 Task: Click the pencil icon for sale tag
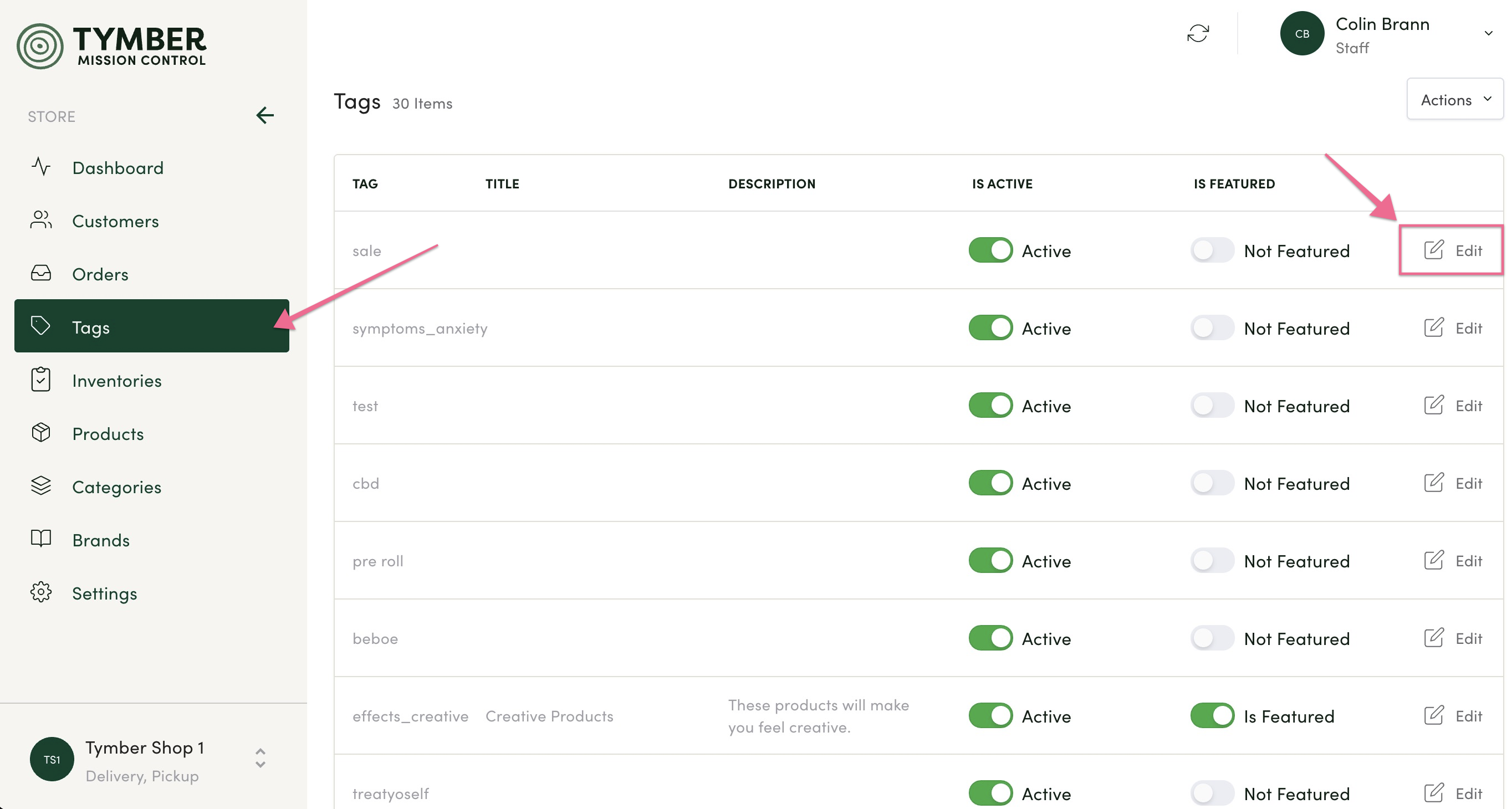tap(1433, 250)
